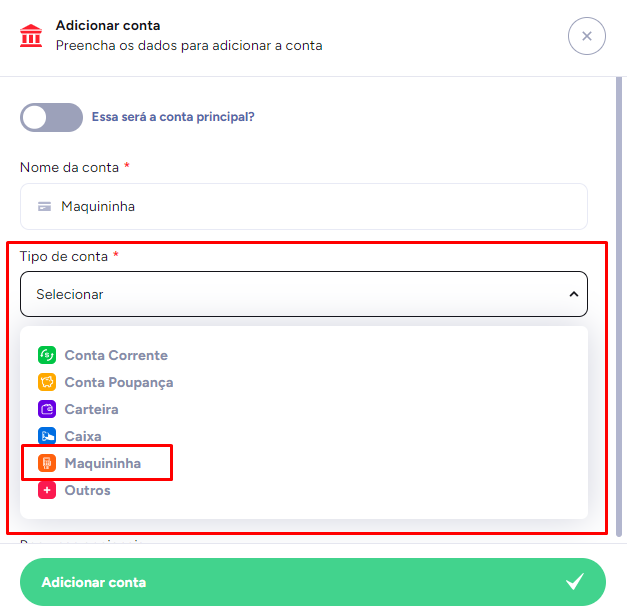Toggle the main account switch
The image size is (627, 616).
click(51, 117)
